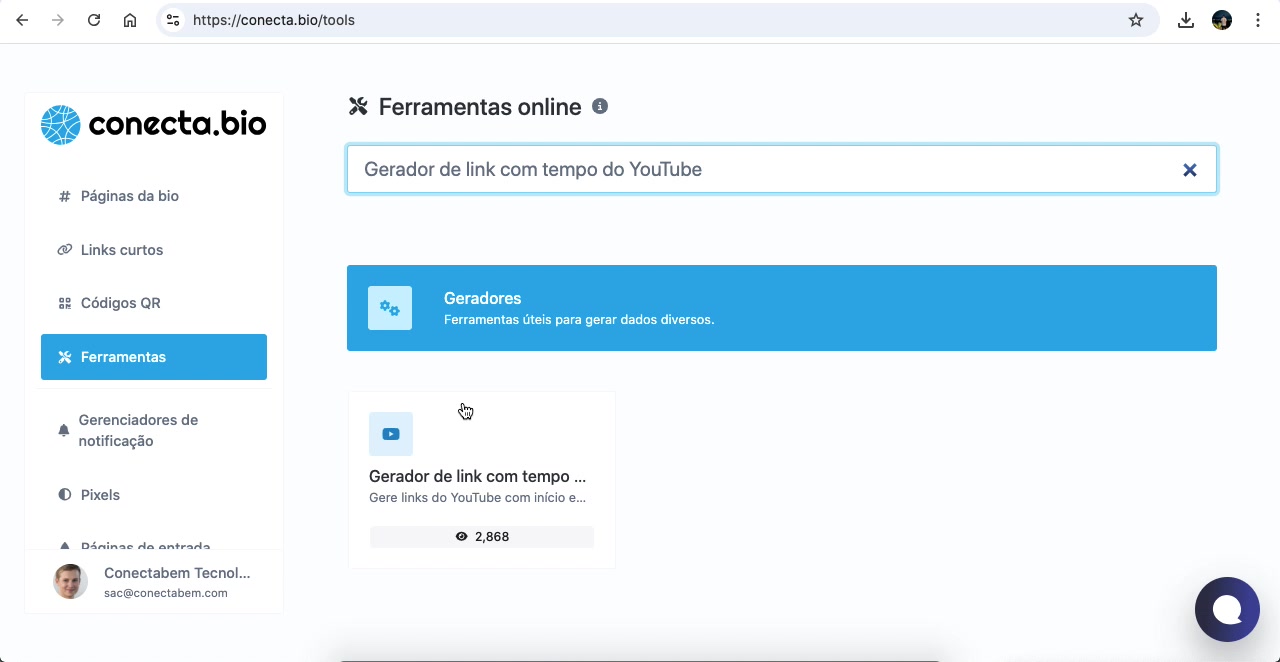1280x662 pixels.
Task: Open the info tooltip next to Ferramentas online
Action: coord(600,106)
